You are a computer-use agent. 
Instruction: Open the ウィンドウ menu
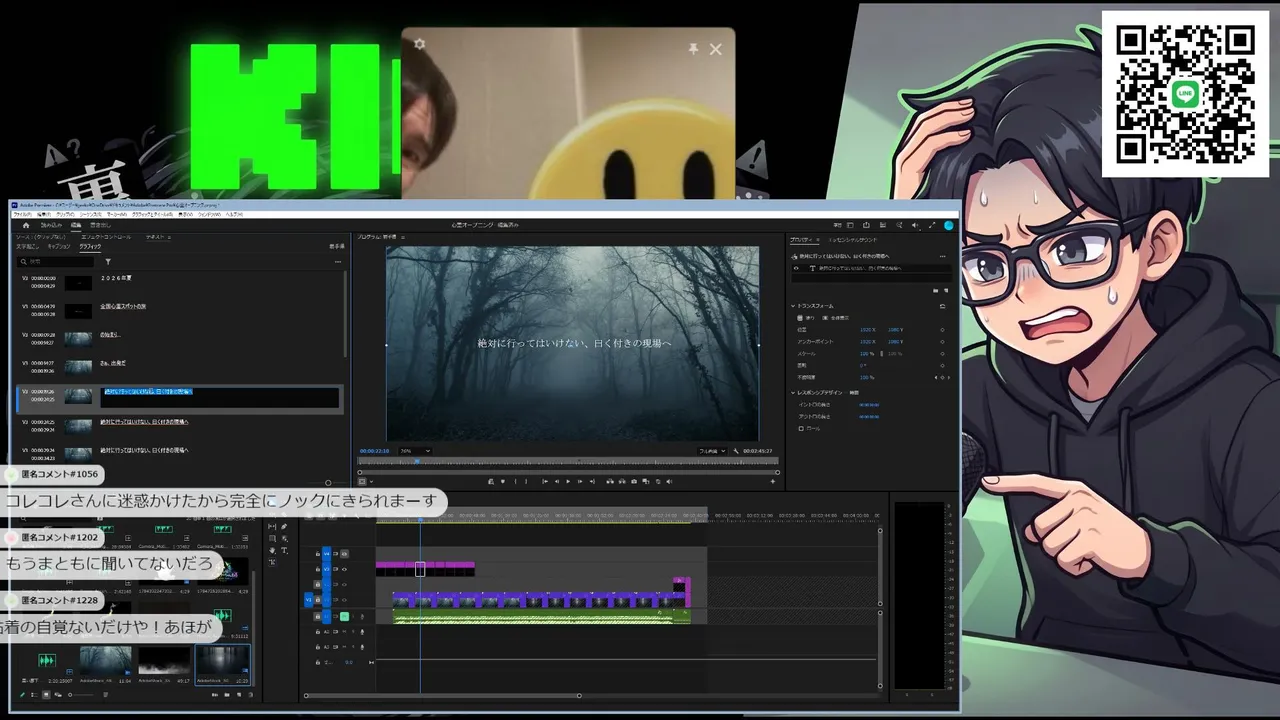(208, 214)
